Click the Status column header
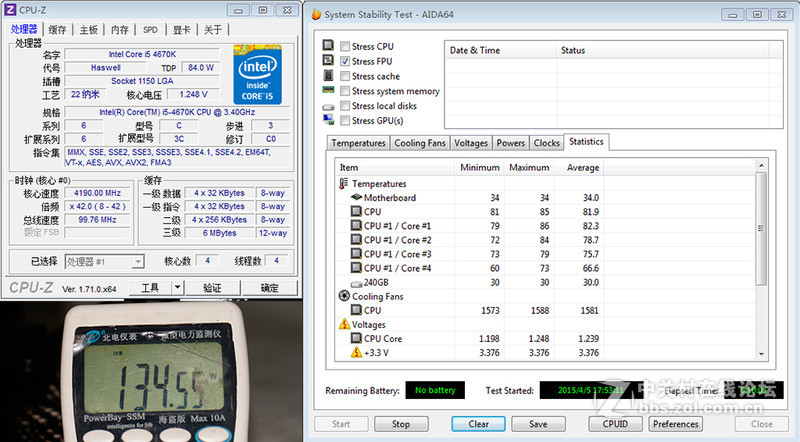 (573, 50)
